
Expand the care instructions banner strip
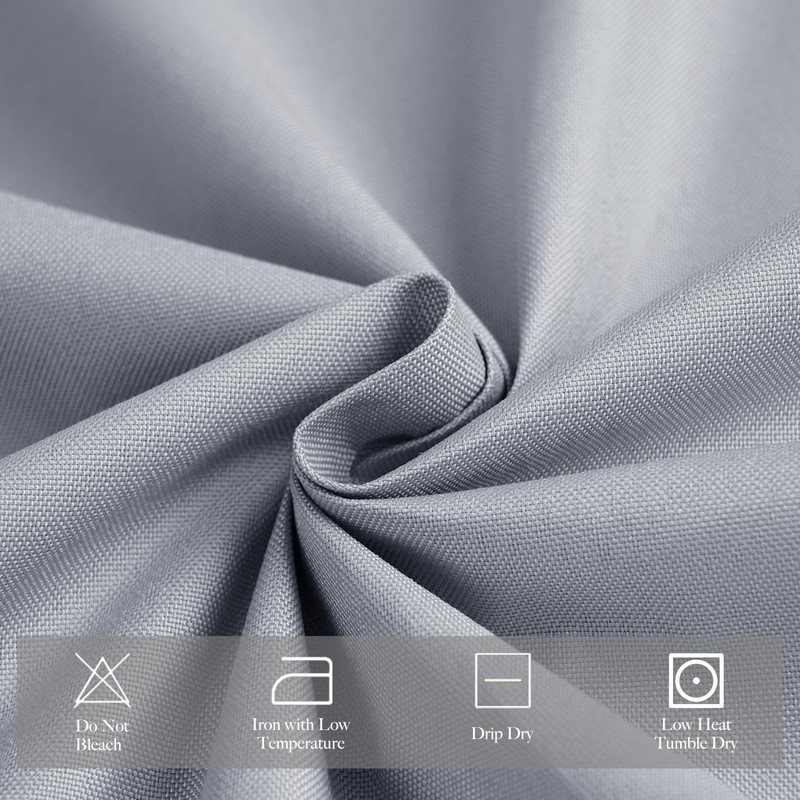400,700
